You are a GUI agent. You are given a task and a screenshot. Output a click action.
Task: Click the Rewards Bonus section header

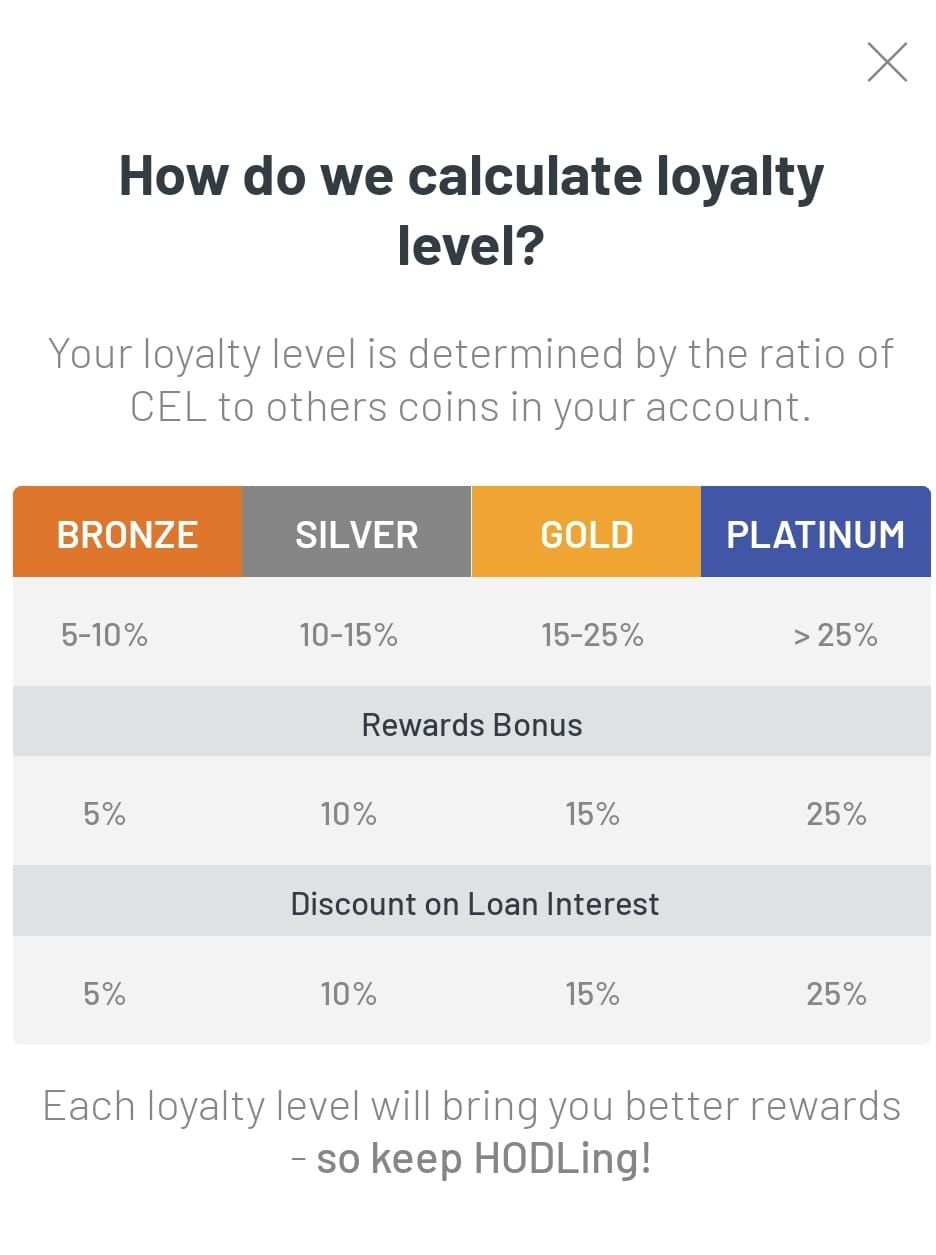pos(472,724)
